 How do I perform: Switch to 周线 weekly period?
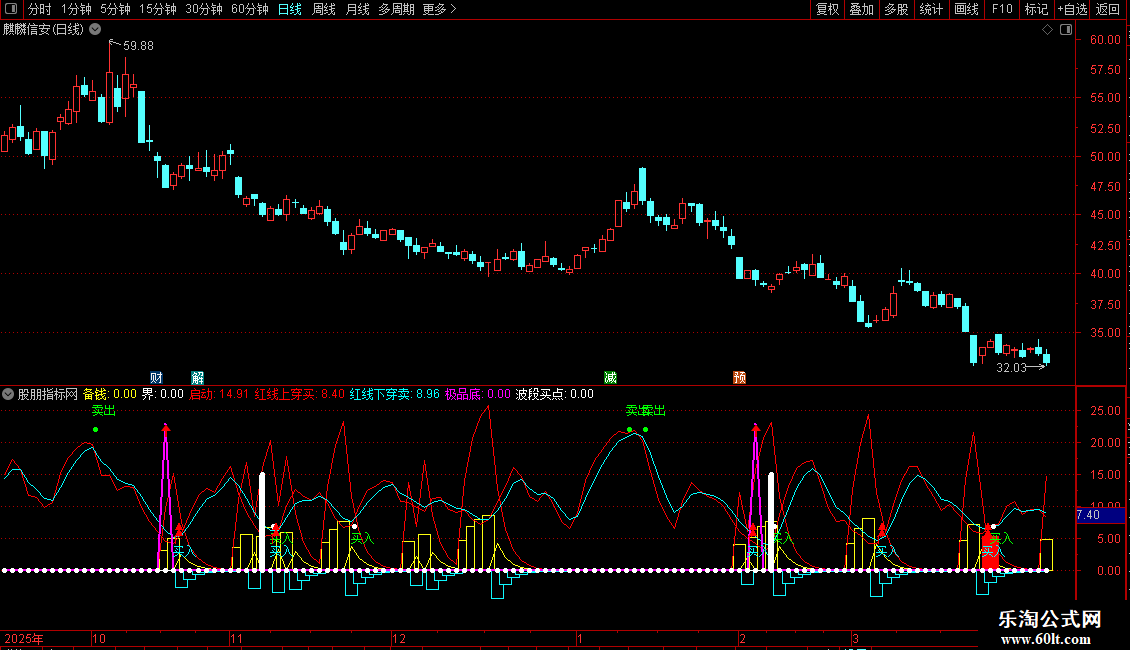click(x=324, y=9)
